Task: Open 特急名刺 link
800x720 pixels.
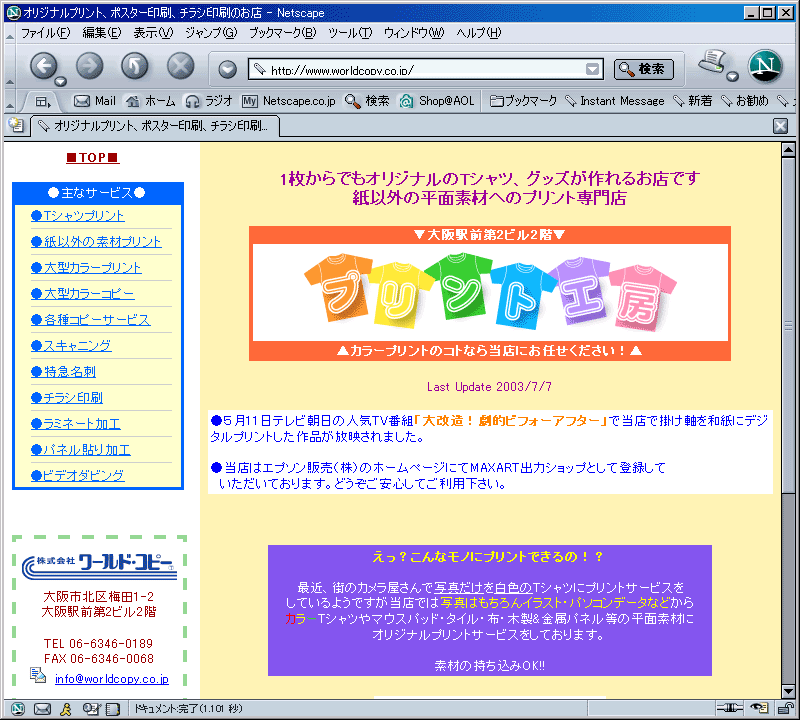Action: pos(63,372)
